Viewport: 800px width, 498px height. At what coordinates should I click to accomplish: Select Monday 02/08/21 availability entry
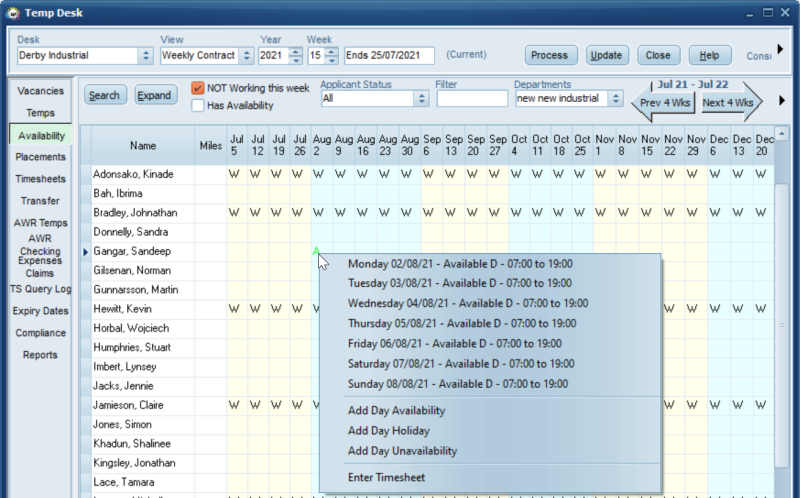[460, 264]
